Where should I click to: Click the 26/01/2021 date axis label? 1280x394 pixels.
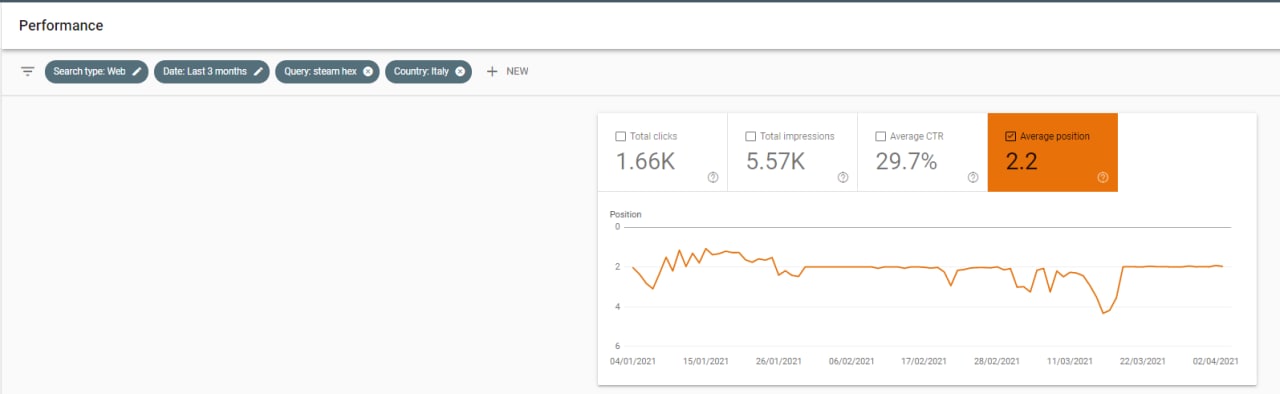click(778, 361)
